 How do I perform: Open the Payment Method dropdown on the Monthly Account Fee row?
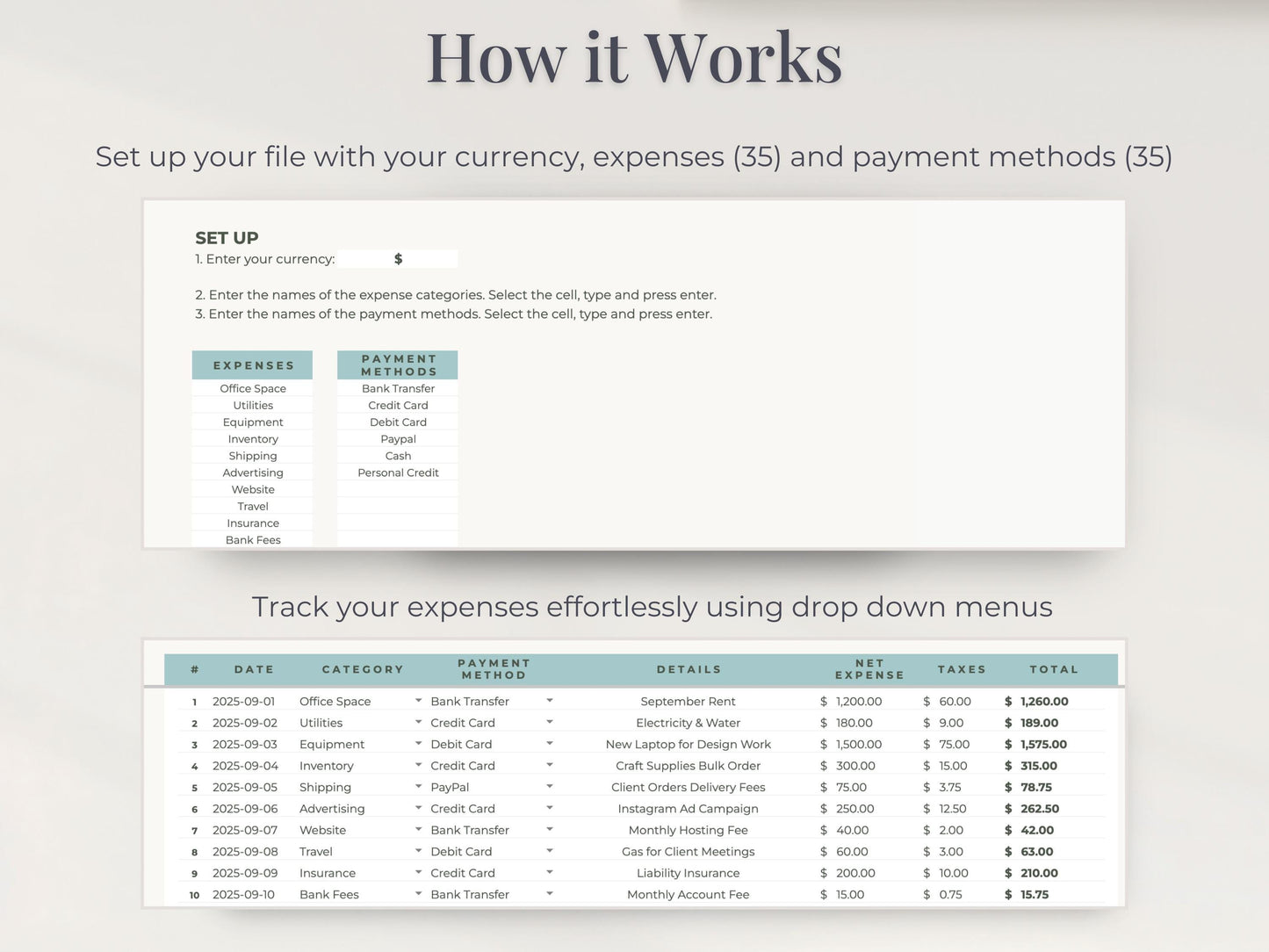point(550,894)
